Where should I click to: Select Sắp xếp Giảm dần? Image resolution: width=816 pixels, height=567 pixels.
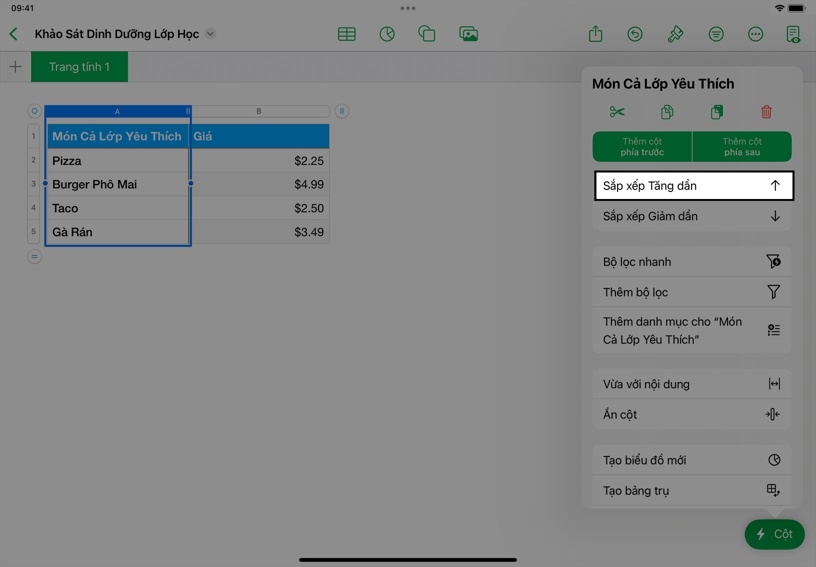coord(692,216)
